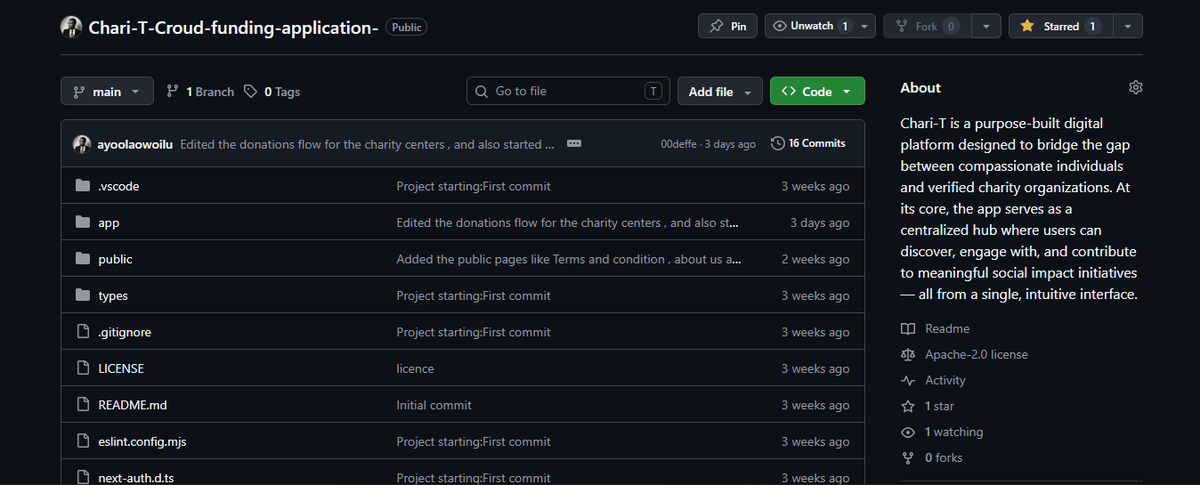Screen dimensions: 1200x485
Task: Click the 'Initial commit' message for README.md
Action: pos(434,405)
